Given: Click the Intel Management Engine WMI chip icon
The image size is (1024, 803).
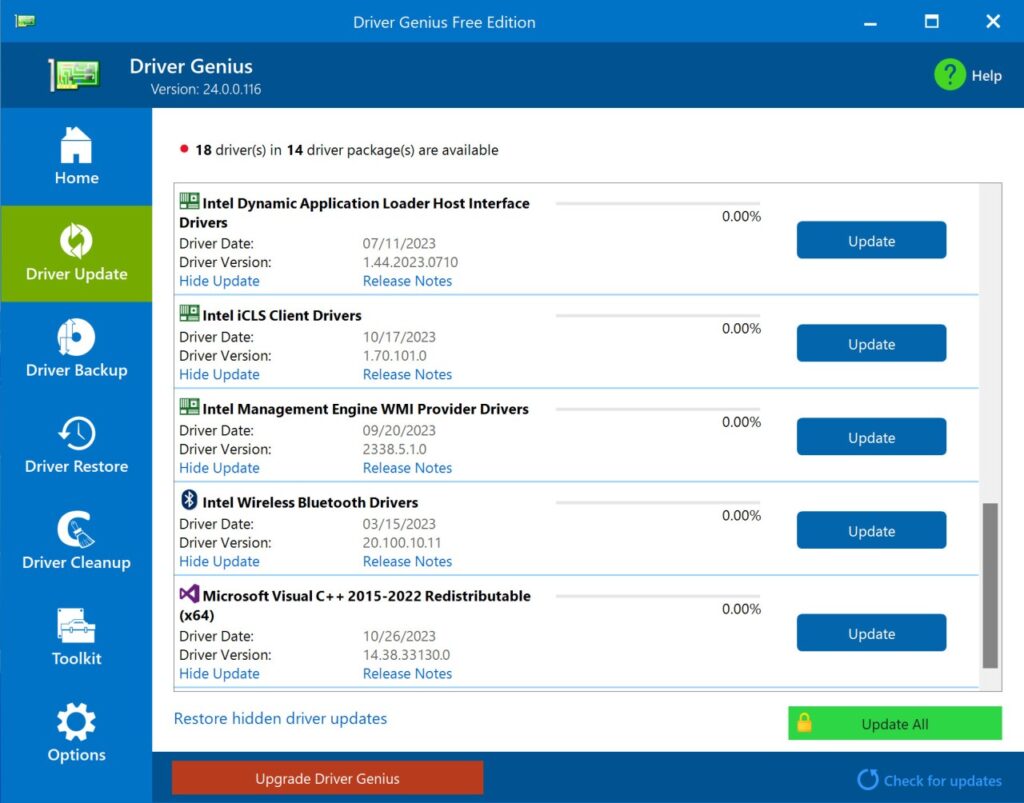Looking at the screenshot, I should pos(189,407).
